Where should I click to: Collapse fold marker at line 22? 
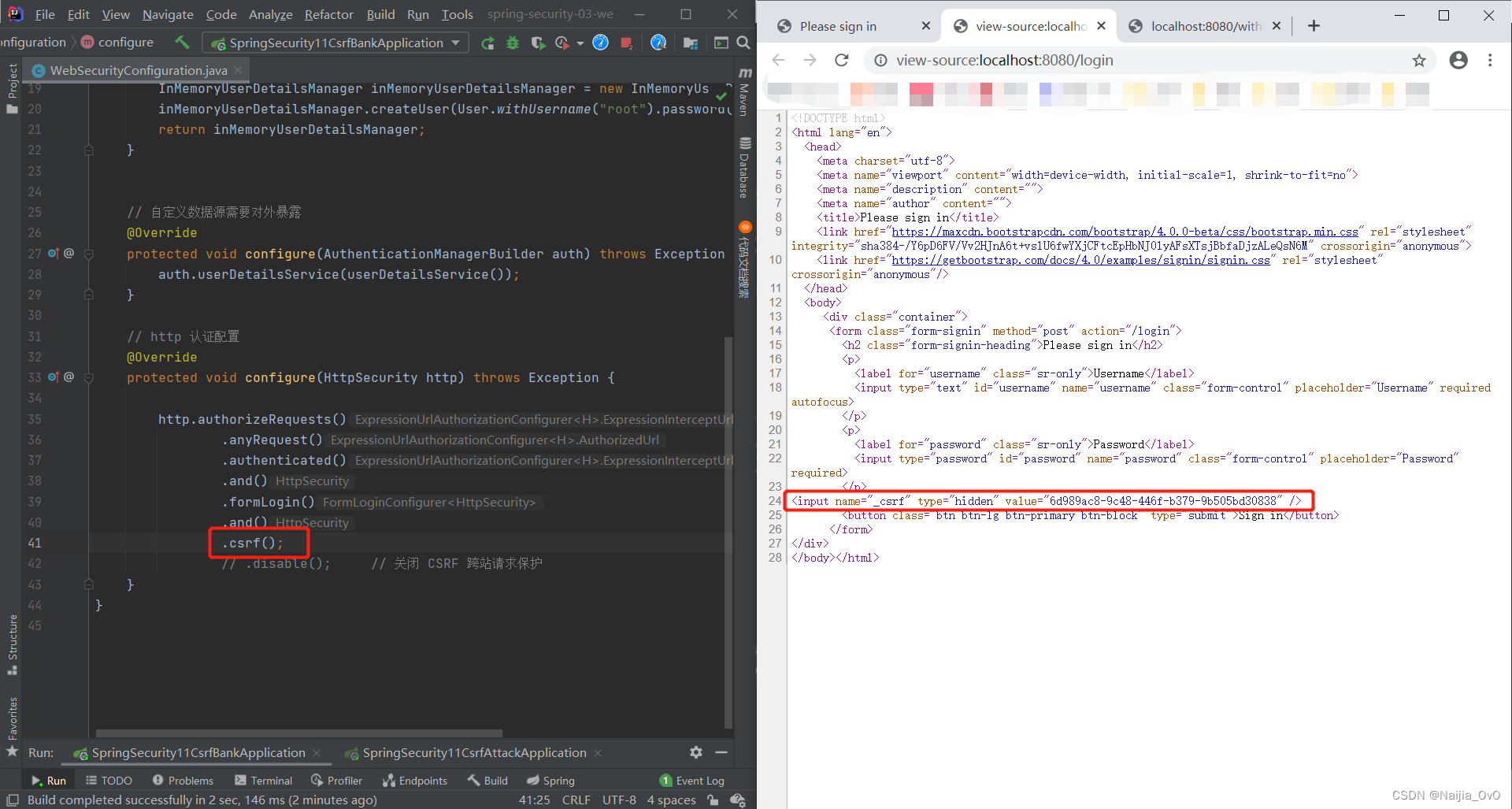coord(89,150)
